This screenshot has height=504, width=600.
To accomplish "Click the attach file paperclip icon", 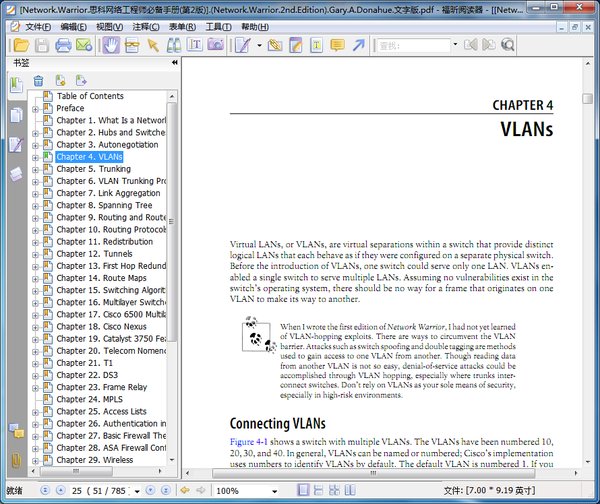I will (275, 45).
